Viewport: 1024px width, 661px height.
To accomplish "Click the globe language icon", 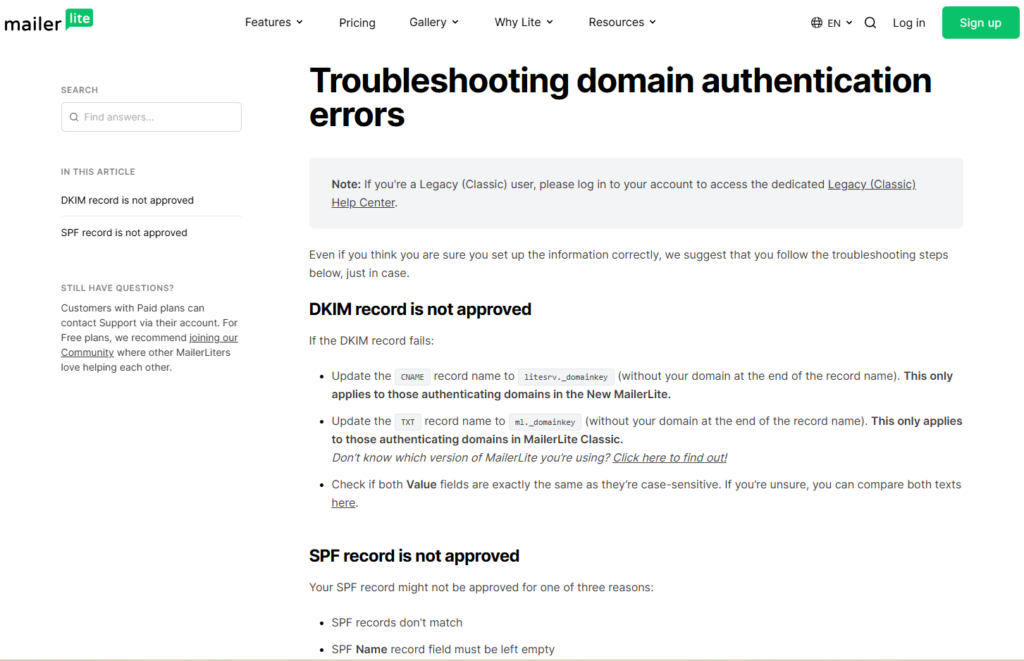I will (816, 23).
